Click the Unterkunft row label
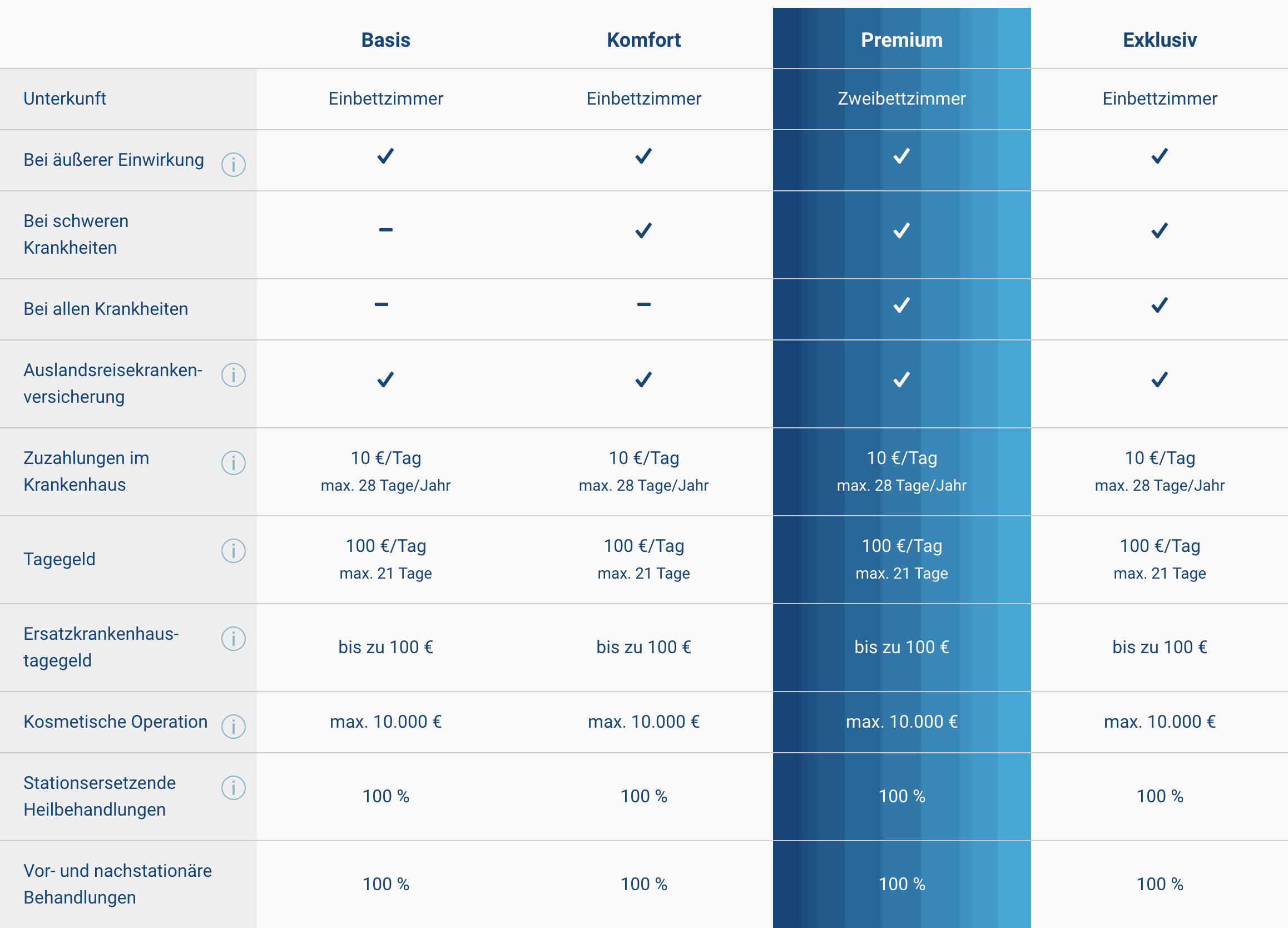Screen dimensions: 1288x928 [x=65, y=98]
